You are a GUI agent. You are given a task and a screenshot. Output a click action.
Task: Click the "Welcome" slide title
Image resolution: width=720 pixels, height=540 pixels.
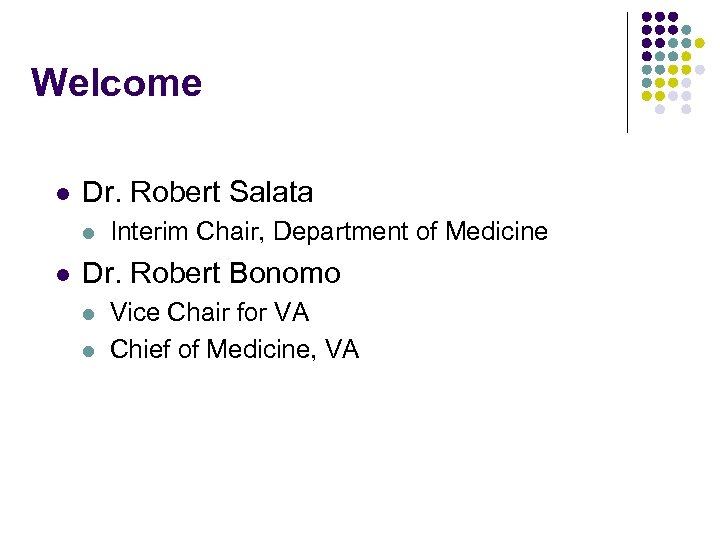pos(116,83)
